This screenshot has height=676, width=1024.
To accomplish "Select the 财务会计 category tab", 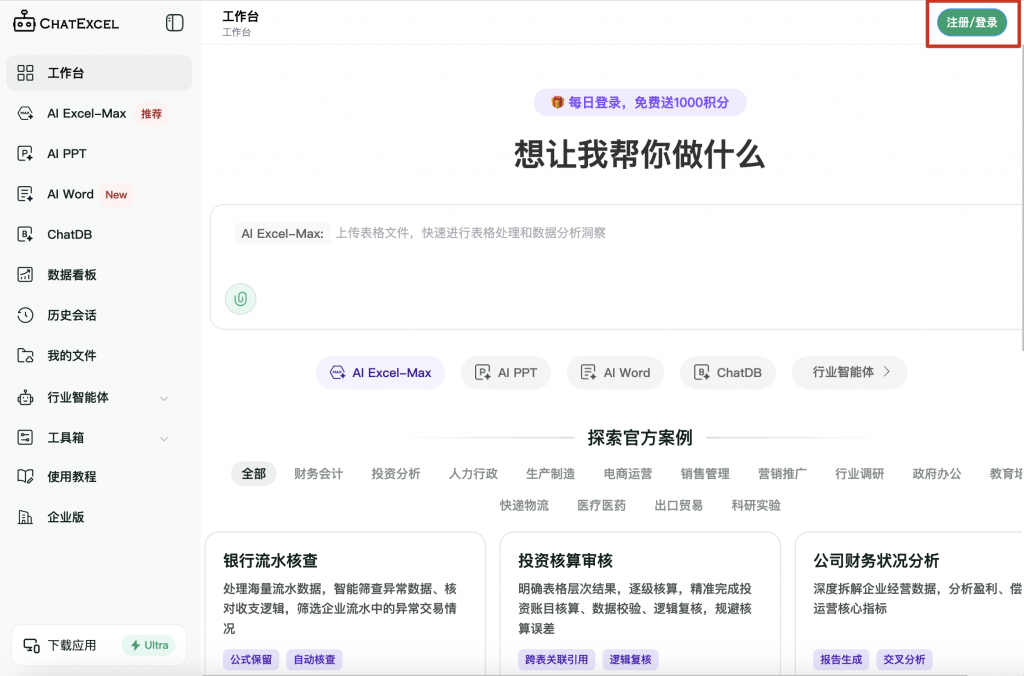I will pyautogui.click(x=318, y=474).
